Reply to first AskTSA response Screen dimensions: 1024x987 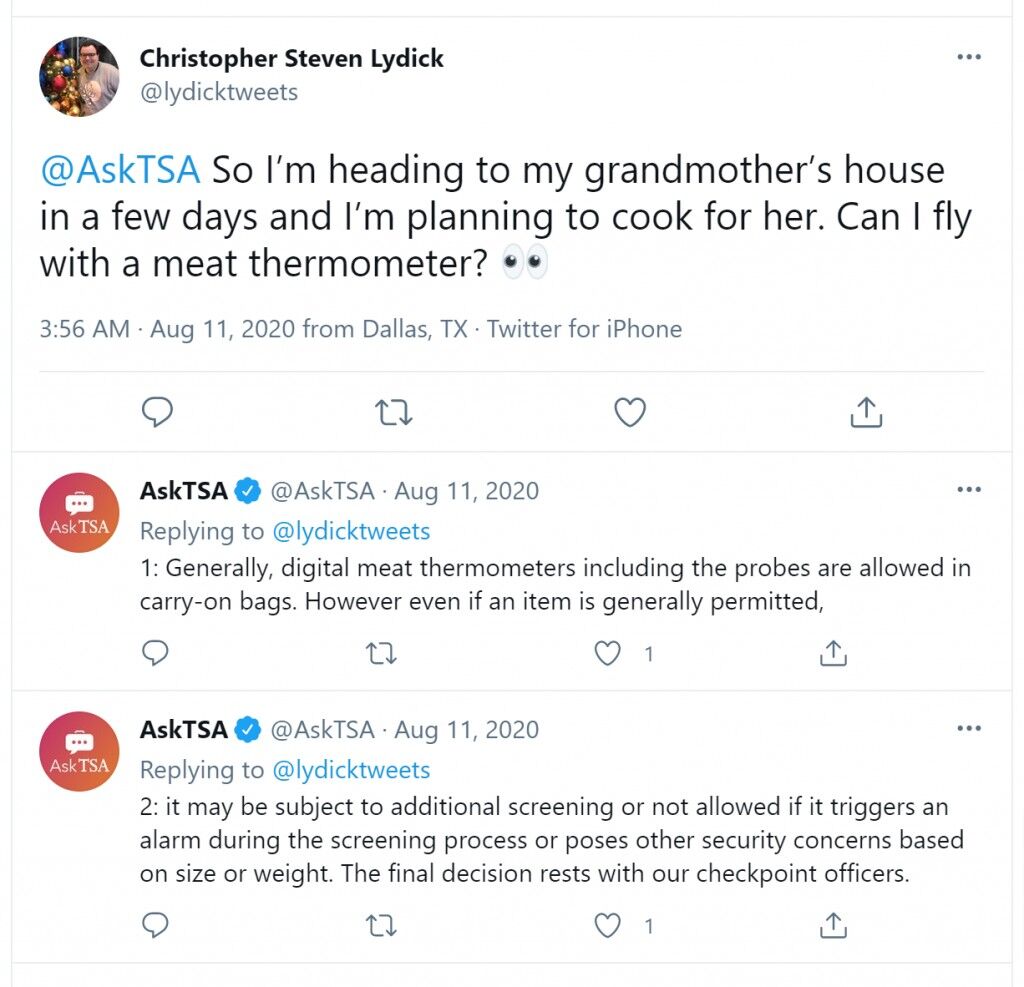tap(155, 653)
